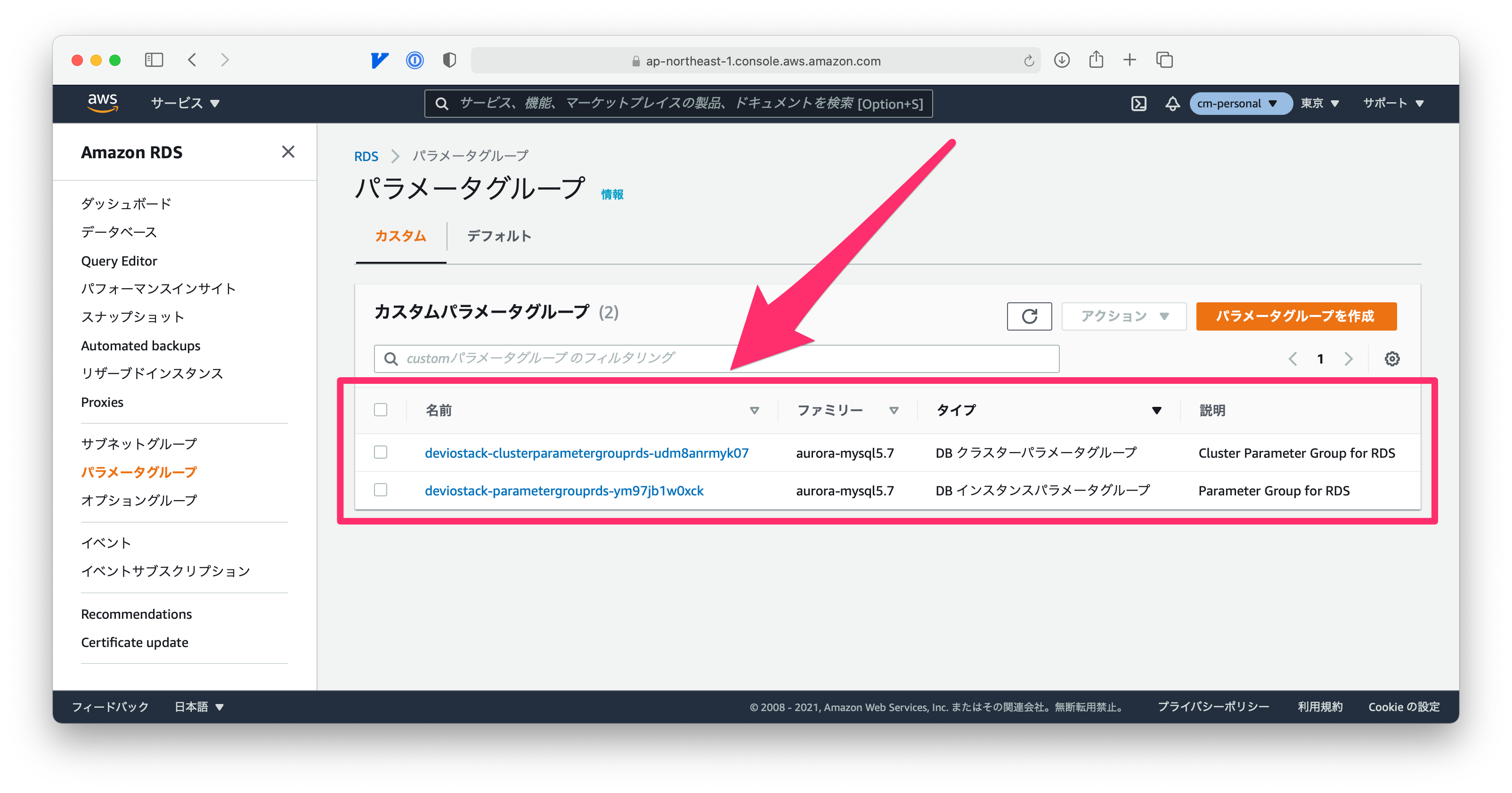The image size is (1512, 793).
Task: Open the deviostack-clusterparametergrouprds-udm8anrmyk07 link
Action: pos(587,453)
